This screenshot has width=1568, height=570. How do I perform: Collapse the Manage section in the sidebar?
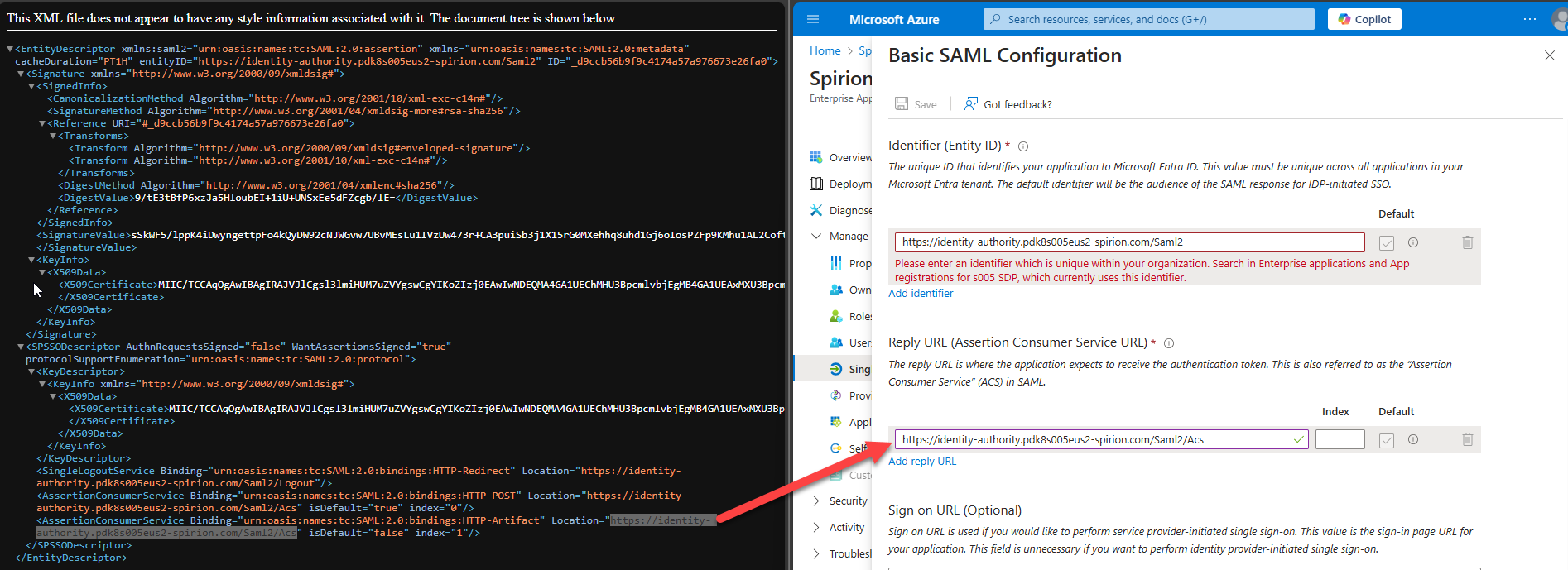tap(816, 237)
